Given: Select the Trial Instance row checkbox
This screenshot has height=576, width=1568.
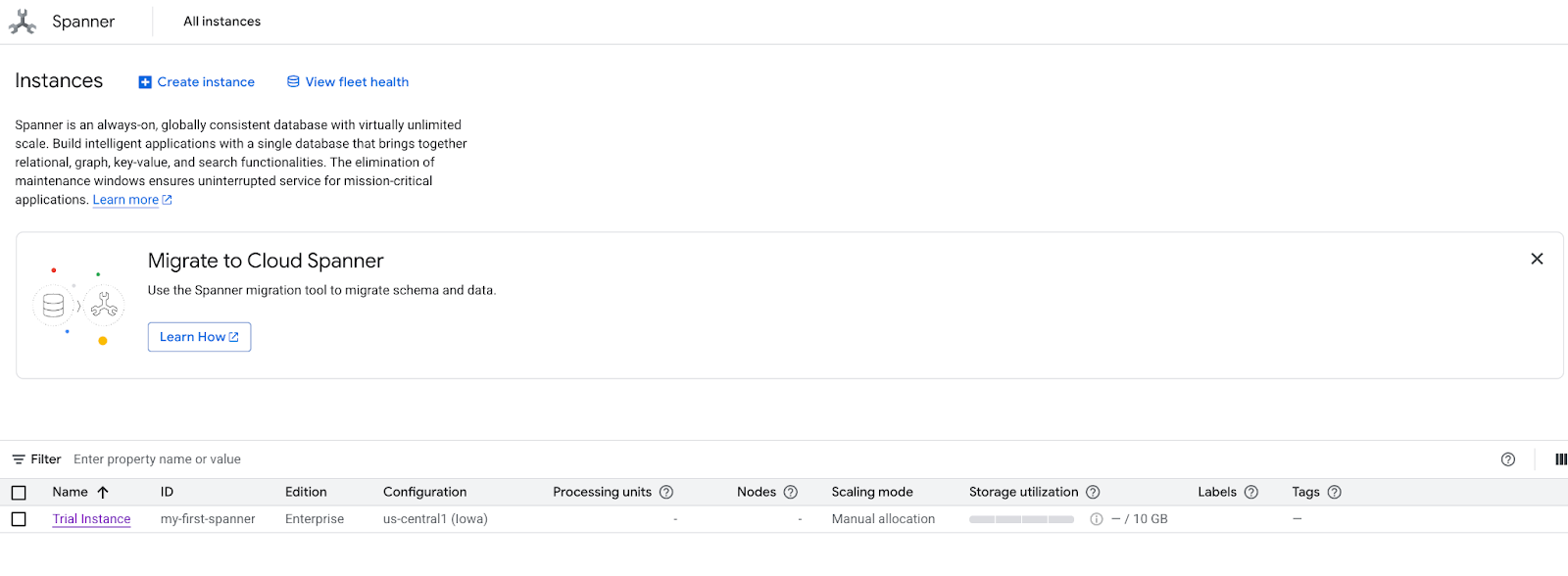Looking at the screenshot, I should [19, 519].
